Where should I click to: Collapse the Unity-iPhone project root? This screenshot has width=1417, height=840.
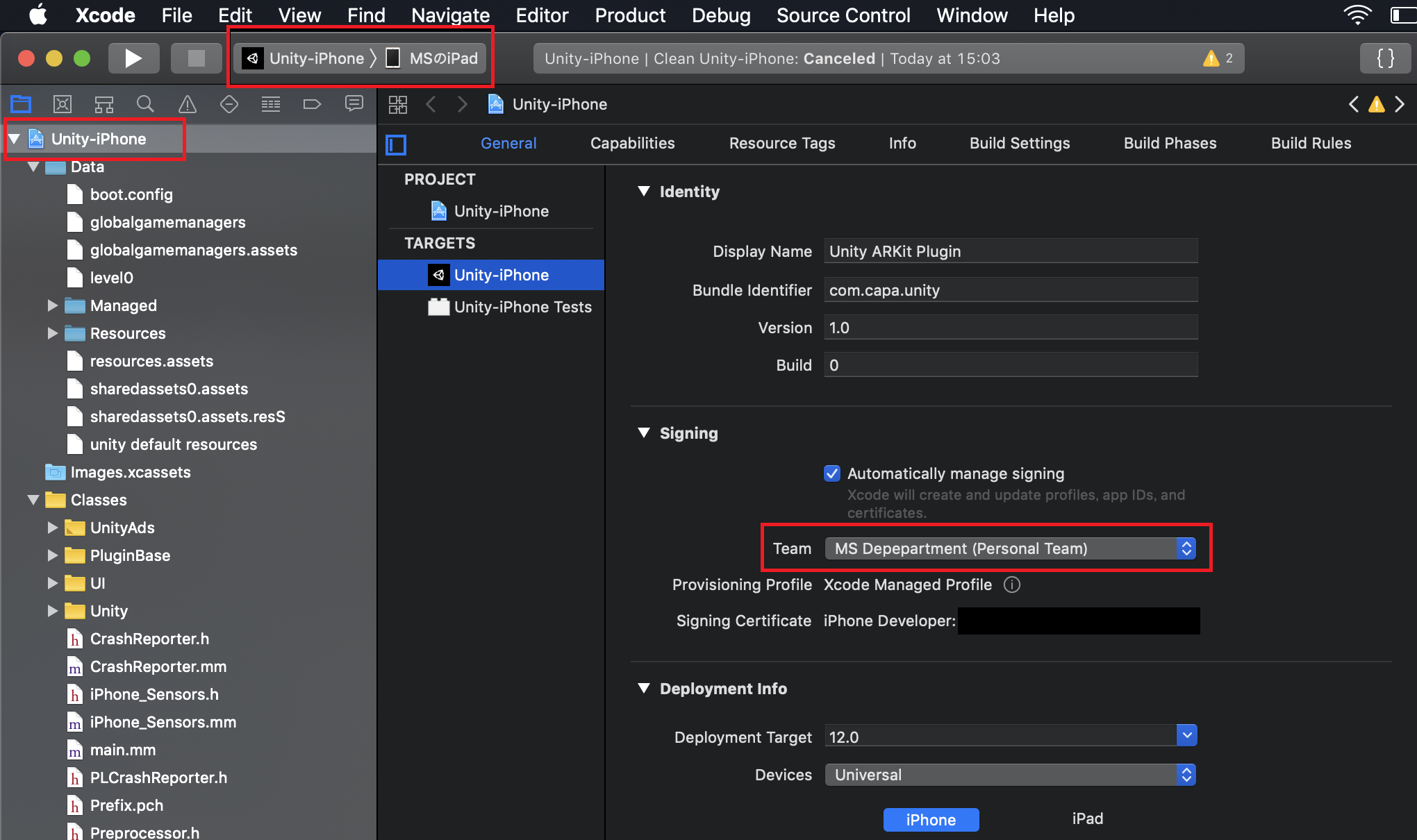pyautogui.click(x=14, y=139)
